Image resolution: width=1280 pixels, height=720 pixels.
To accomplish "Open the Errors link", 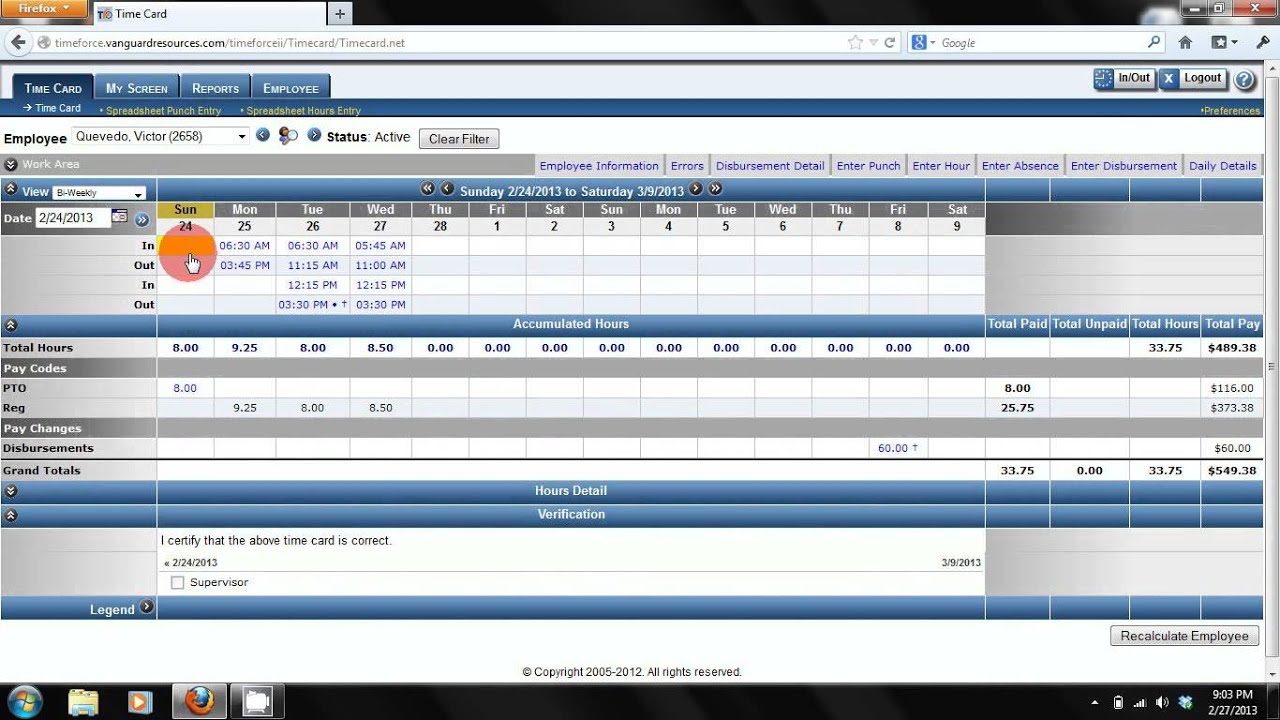I will click(687, 166).
